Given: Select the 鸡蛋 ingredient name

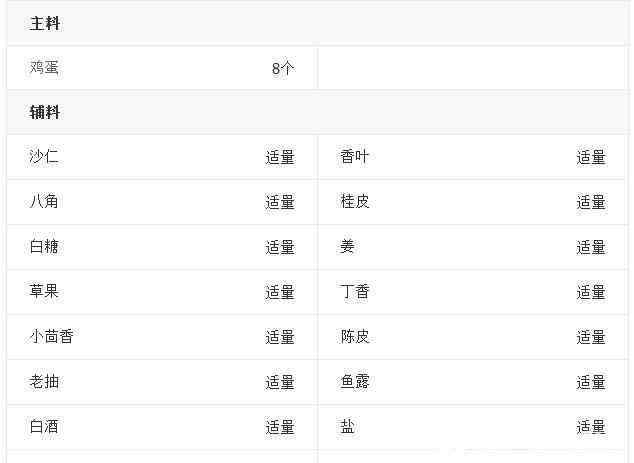Looking at the screenshot, I should pyautogui.click(x=45, y=68).
